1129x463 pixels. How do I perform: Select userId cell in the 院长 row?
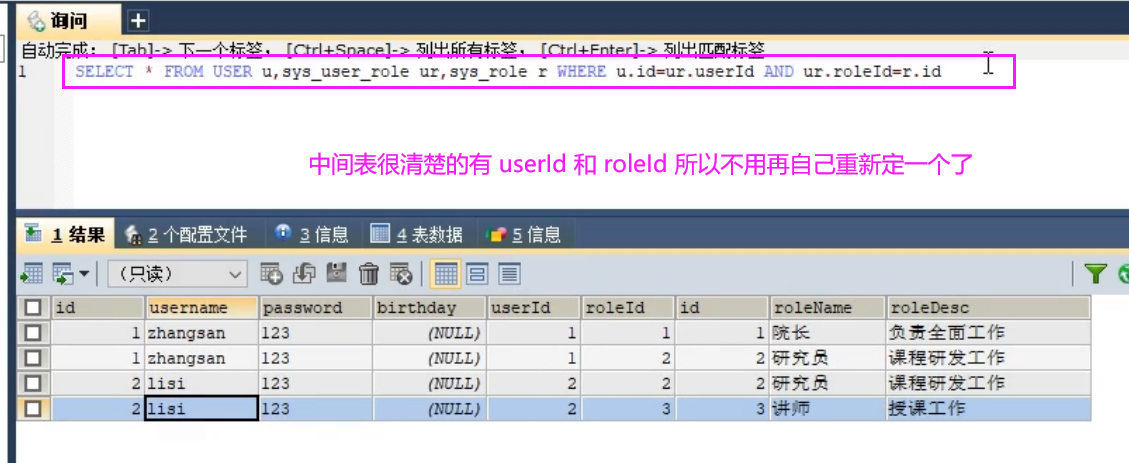coord(534,333)
